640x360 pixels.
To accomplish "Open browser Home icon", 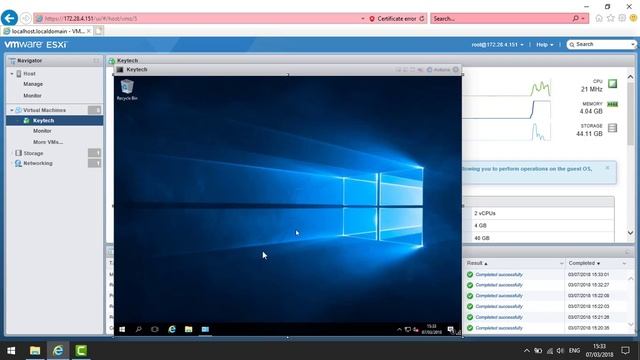I will 599,18.
